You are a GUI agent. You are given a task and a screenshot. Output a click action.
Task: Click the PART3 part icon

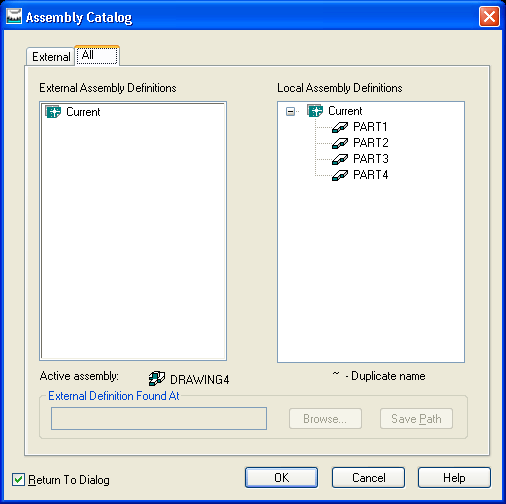340,159
